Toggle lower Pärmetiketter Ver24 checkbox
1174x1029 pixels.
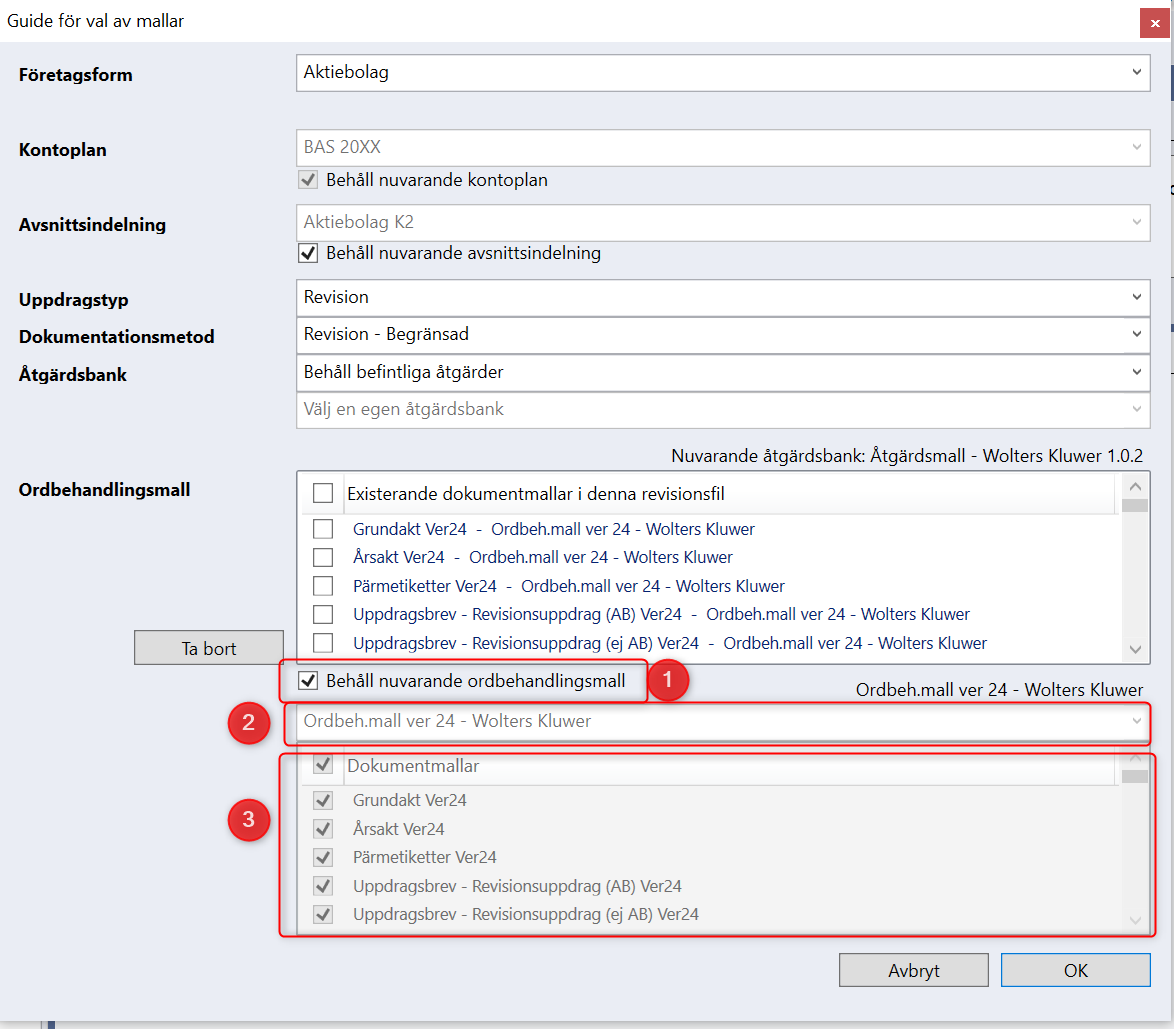click(323, 858)
